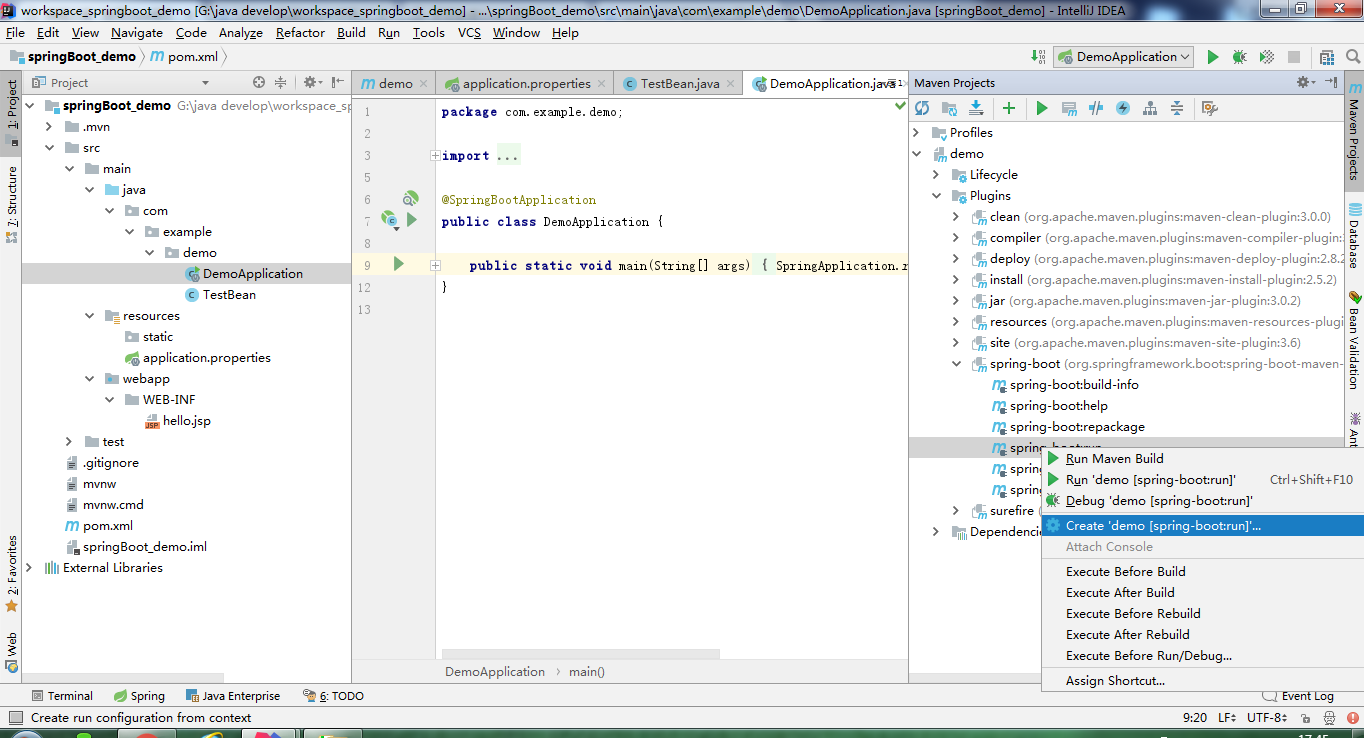Collapse the webapp folder

pos(90,378)
